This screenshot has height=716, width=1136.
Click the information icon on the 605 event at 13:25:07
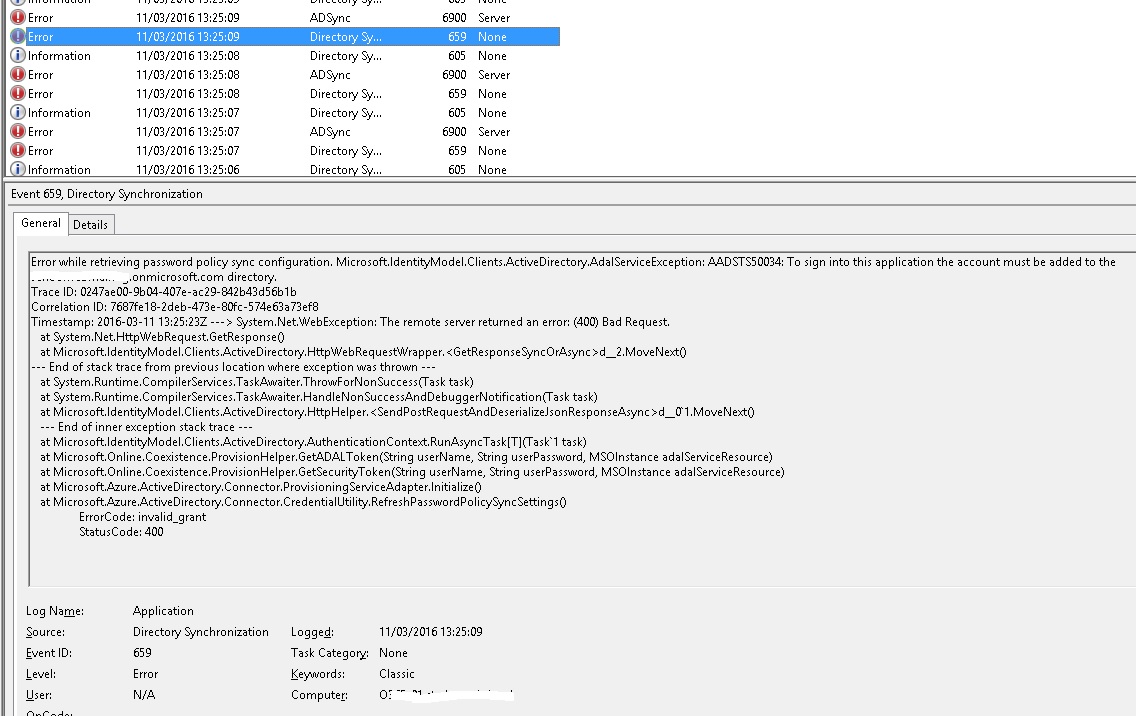click(16, 112)
